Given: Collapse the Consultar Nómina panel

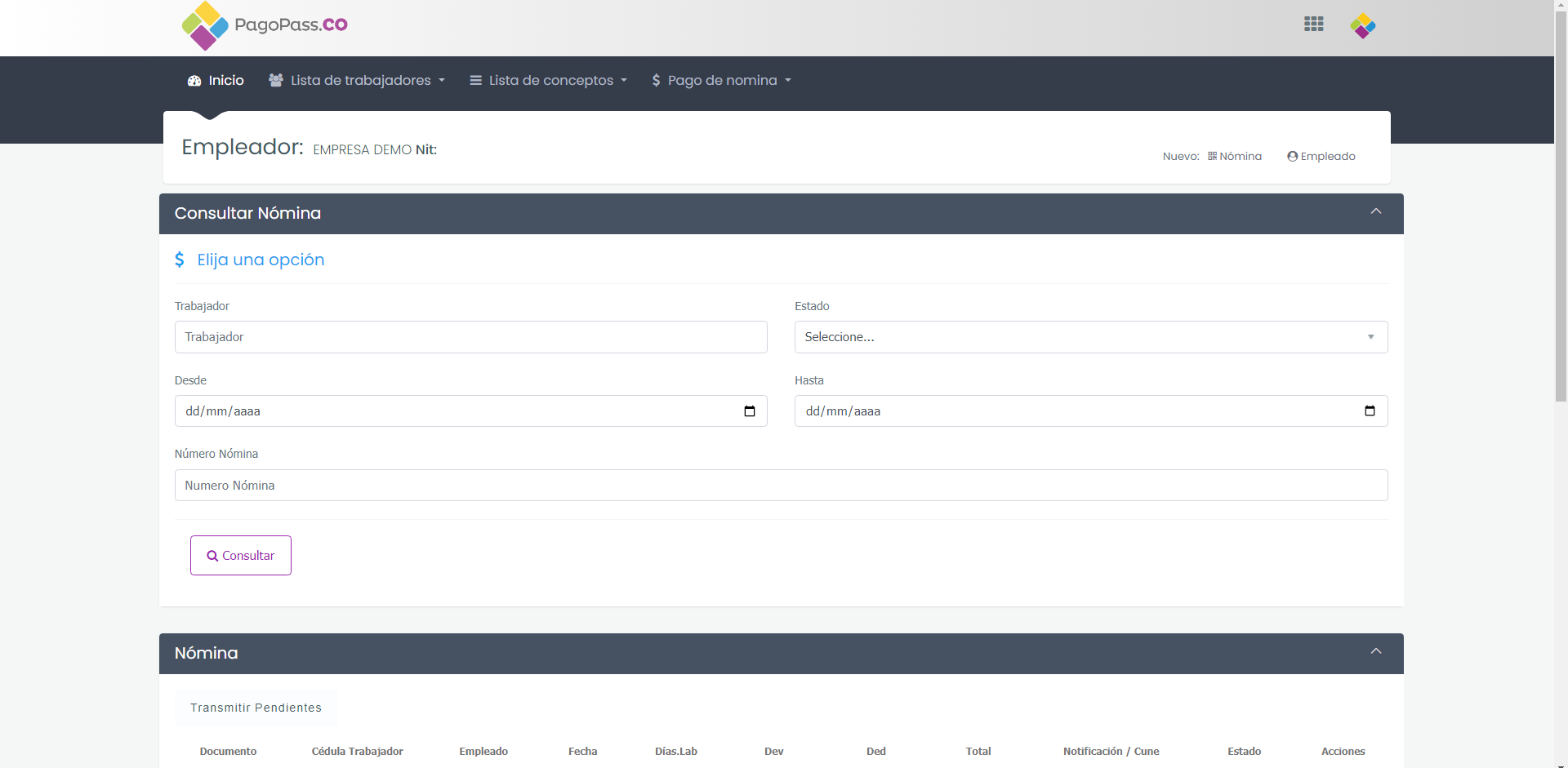Looking at the screenshot, I should [1375, 212].
